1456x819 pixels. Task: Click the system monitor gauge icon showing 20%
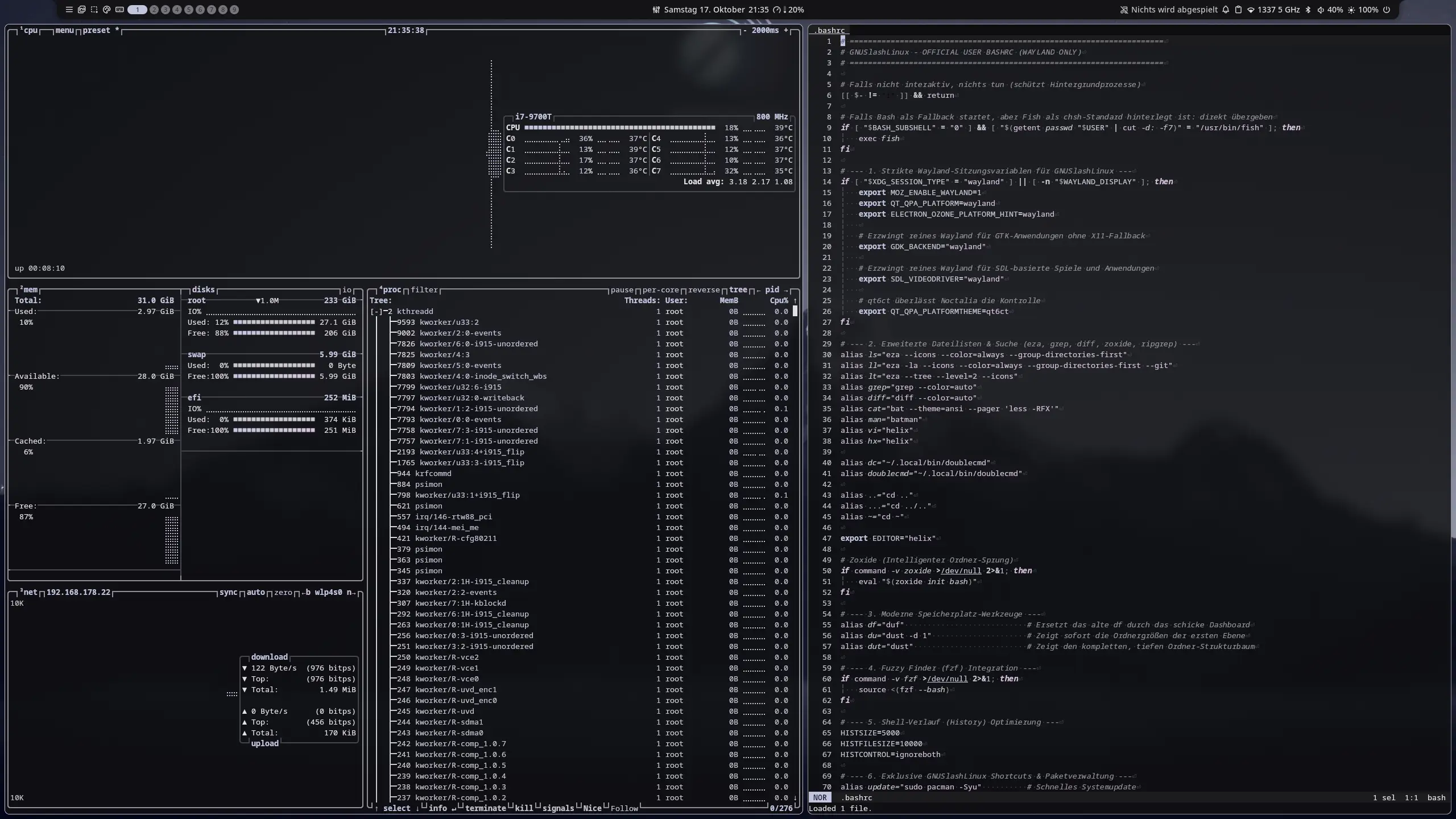click(x=777, y=10)
